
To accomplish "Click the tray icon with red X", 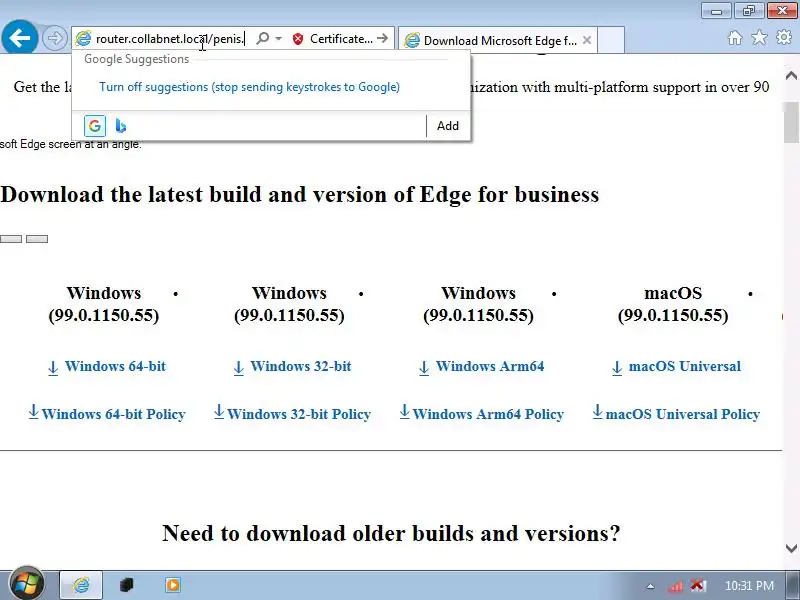I will click(x=698, y=585).
